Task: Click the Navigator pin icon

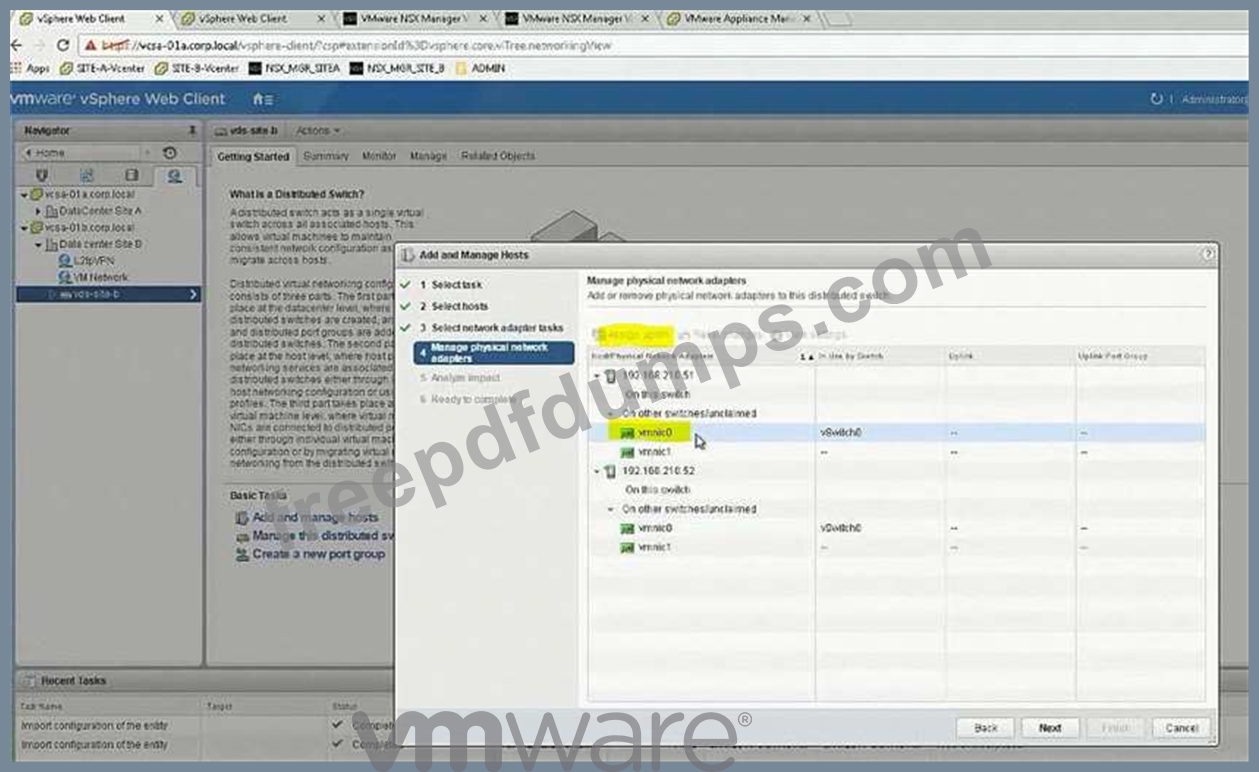Action: (x=192, y=131)
